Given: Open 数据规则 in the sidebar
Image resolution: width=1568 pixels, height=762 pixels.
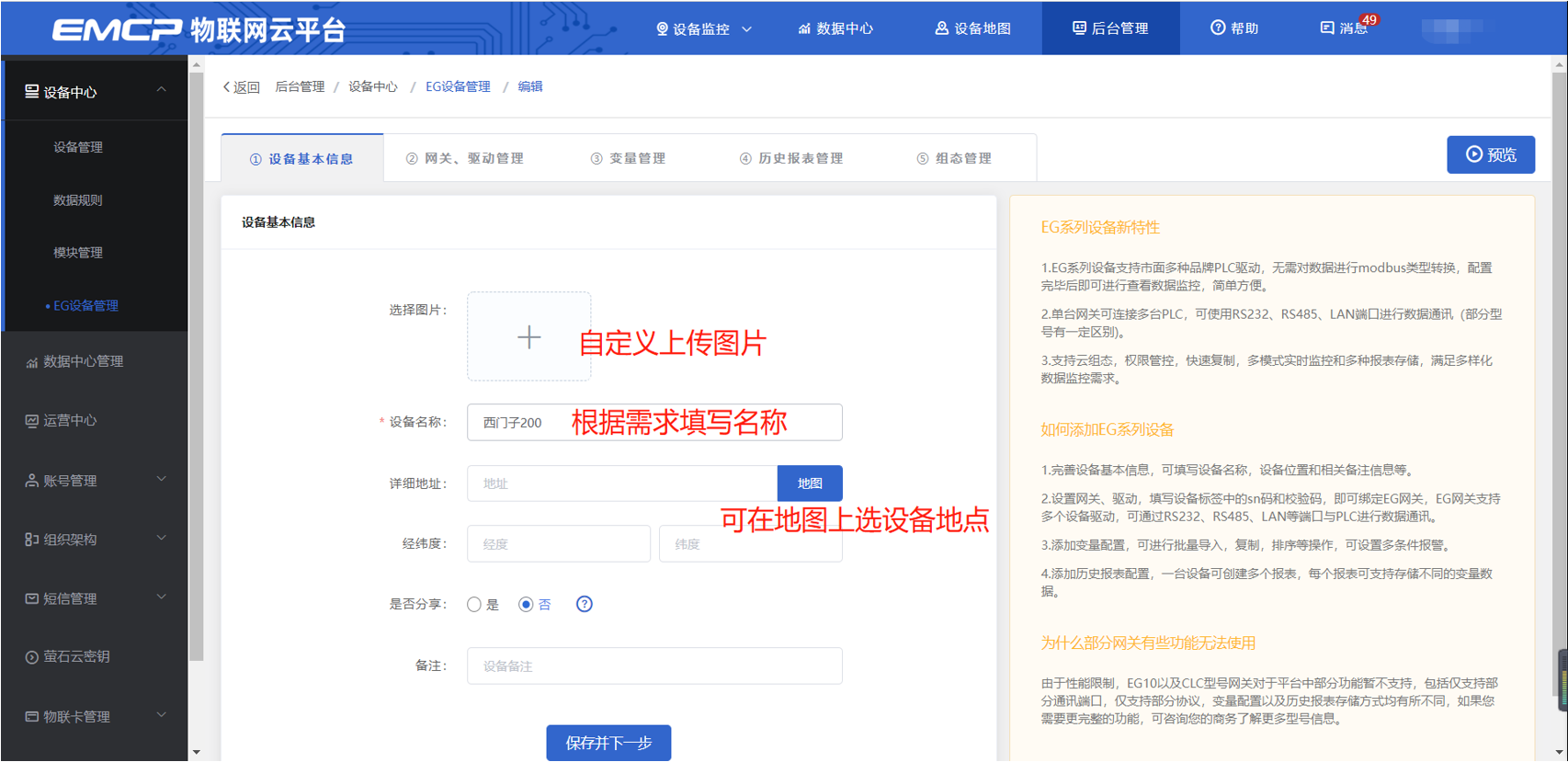Looking at the screenshot, I should (78, 199).
